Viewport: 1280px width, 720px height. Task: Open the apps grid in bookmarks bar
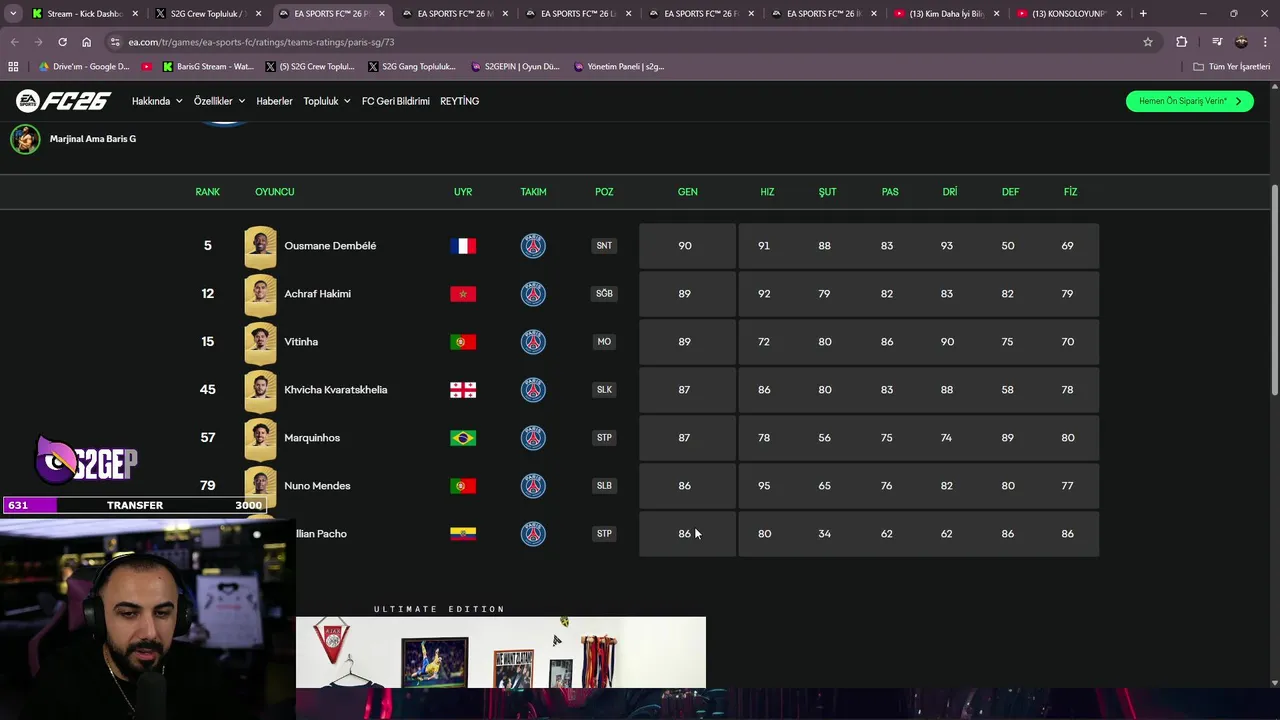tap(13, 66)
